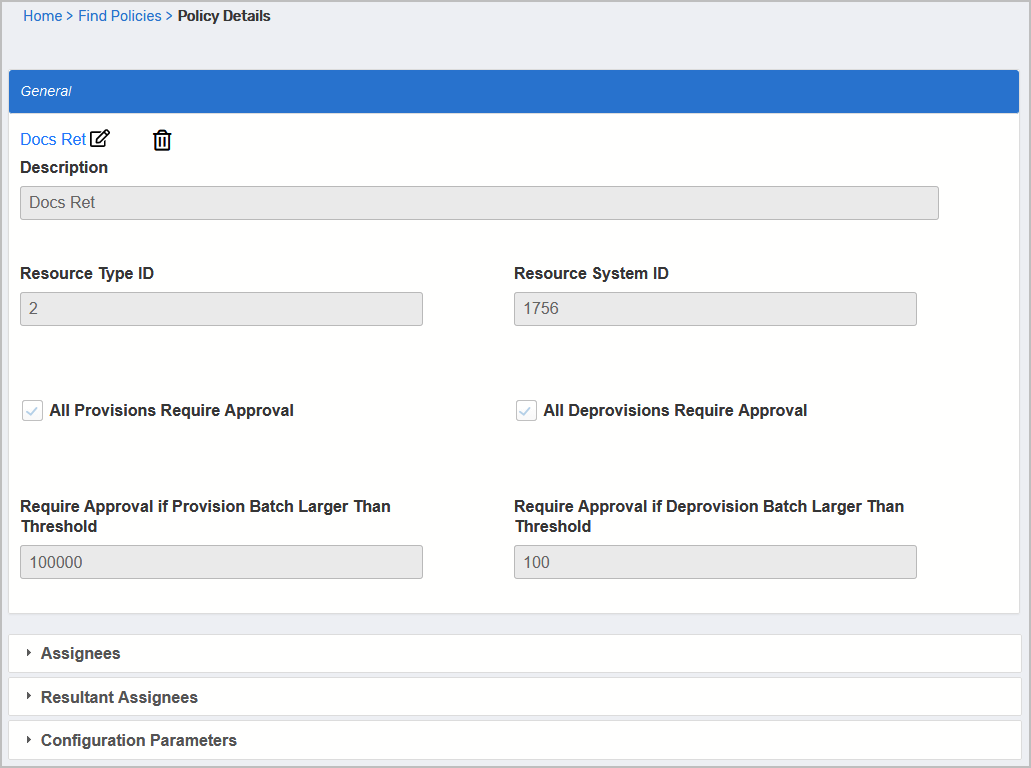
Task: Open Find Policies breadcrumb link
Action: (119, 16)
